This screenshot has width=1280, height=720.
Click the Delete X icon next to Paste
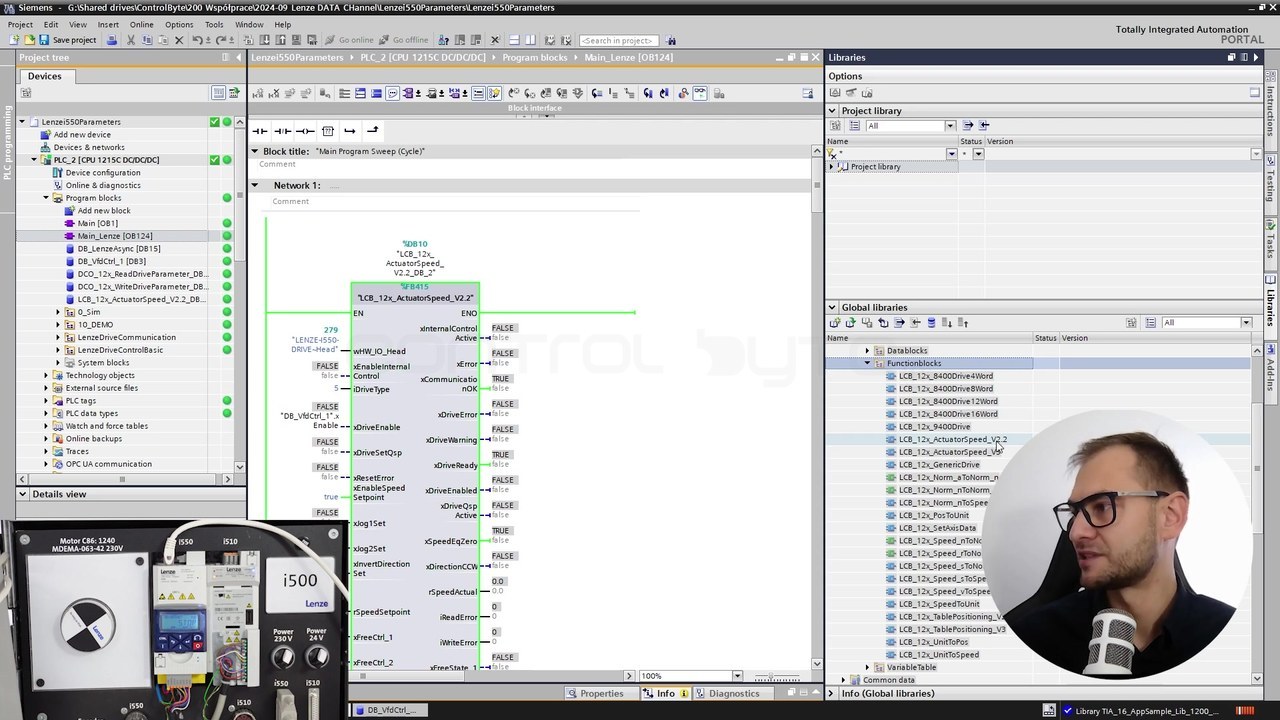tap(179, 40)
